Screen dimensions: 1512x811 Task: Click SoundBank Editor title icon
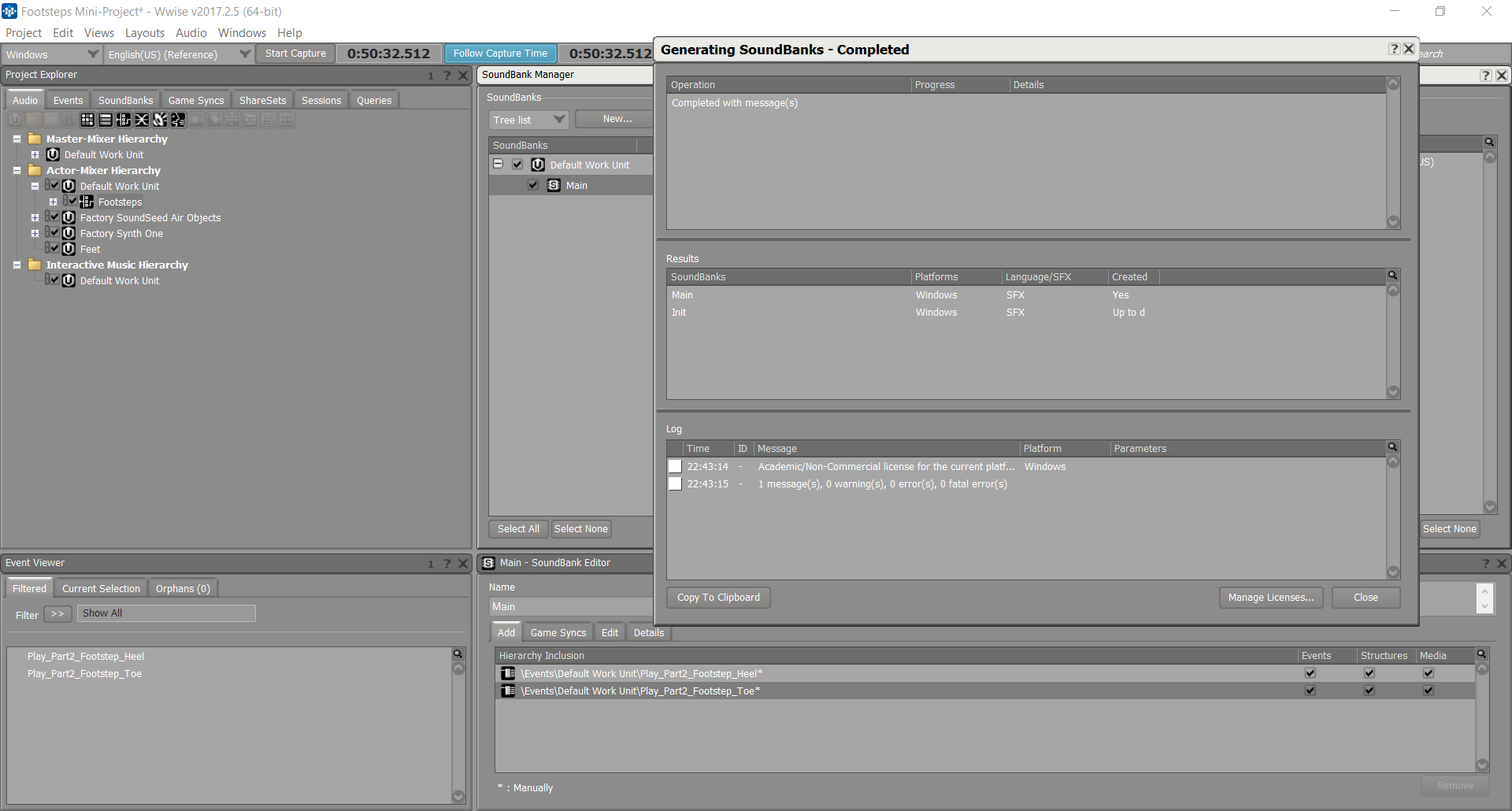point(488,563)
